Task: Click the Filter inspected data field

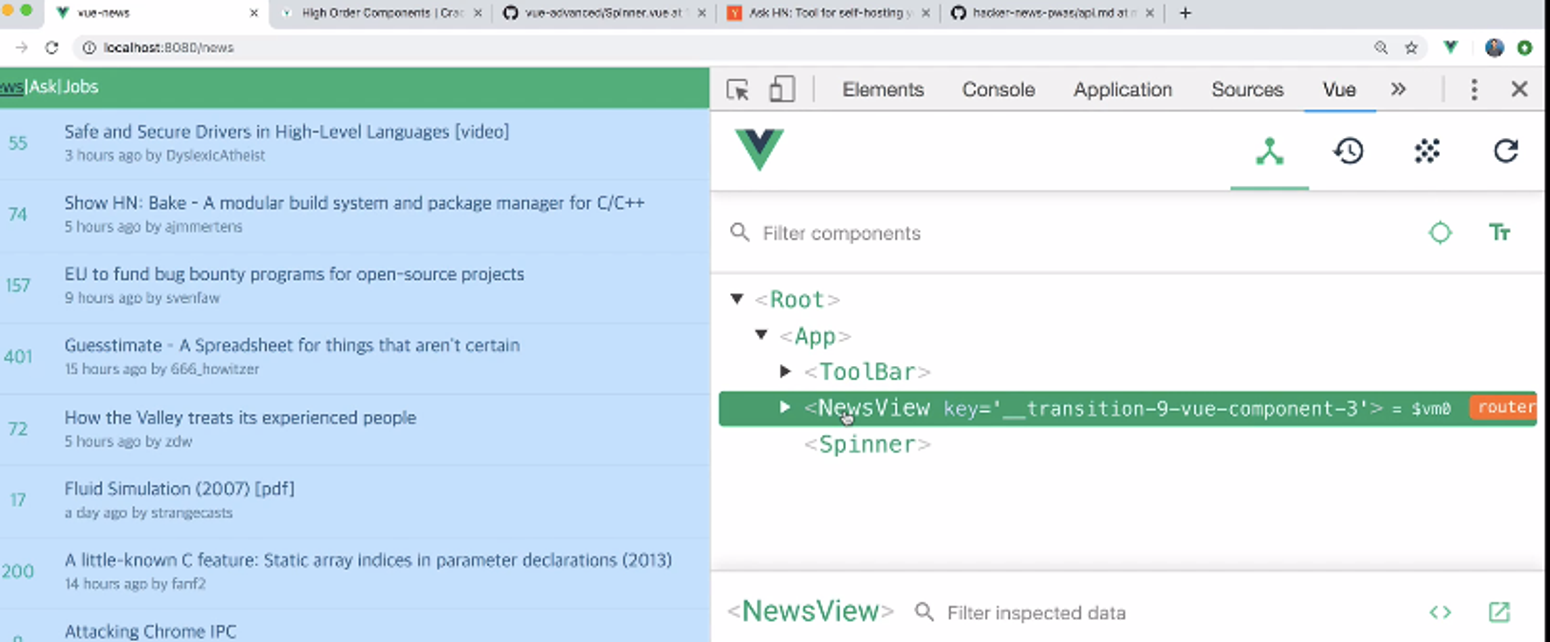Action: tap(1160, 612)
